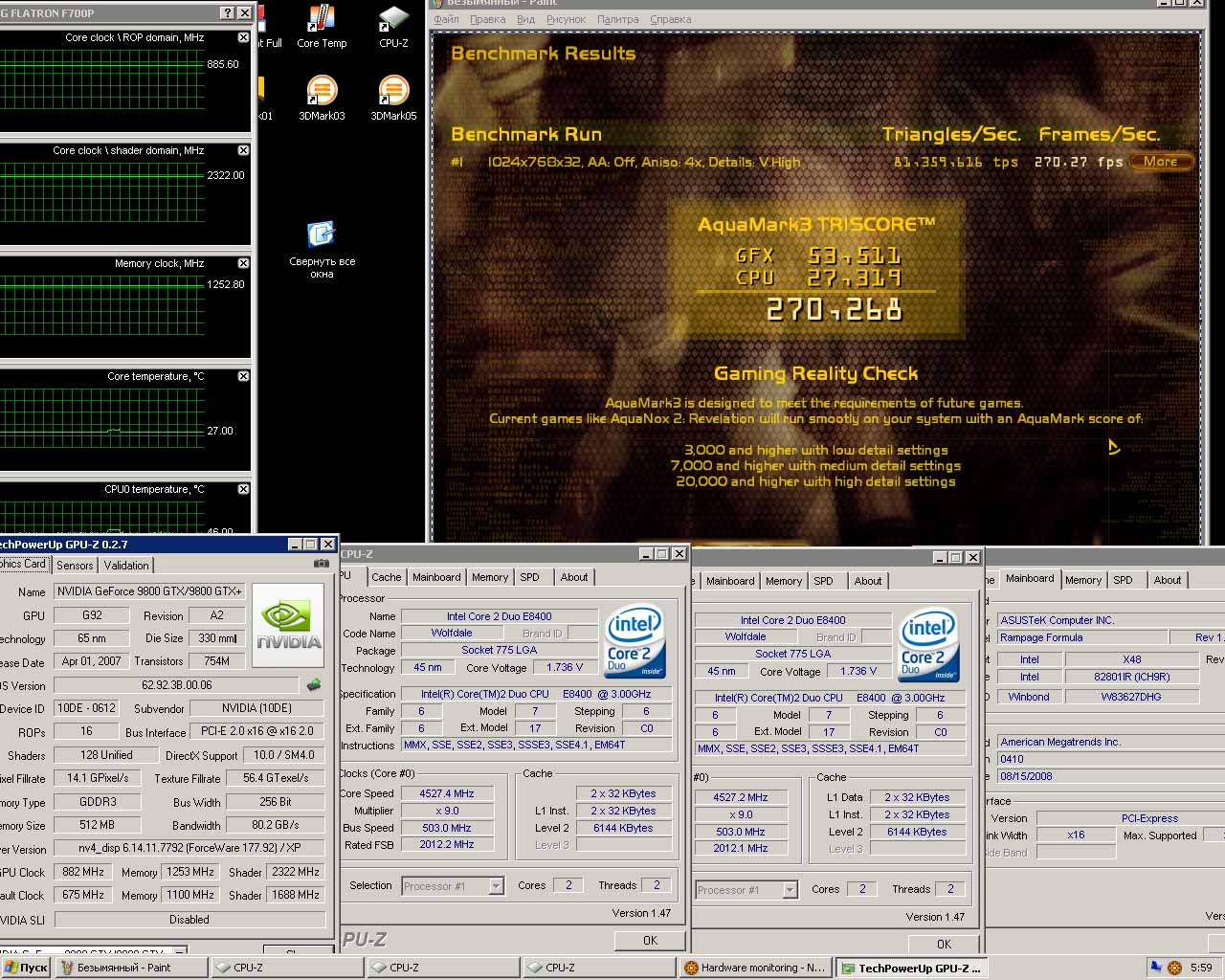Click the Texture Fillrate value 56.4 GTexel/s

coord(276,778)
